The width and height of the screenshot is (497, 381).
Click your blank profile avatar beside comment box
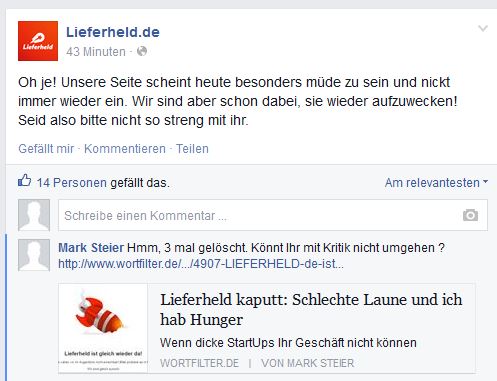(x=34, y=215)
